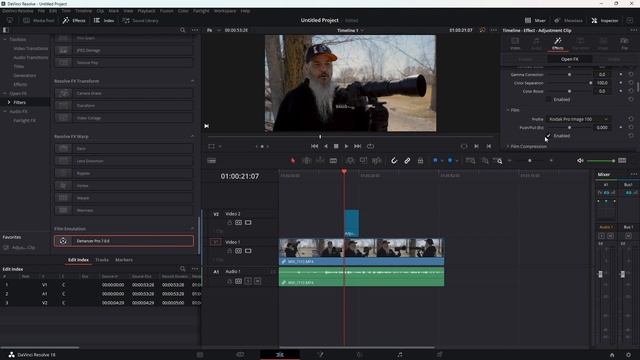Select Video Transitions in Toolbox
This screenshot has width=640, height=360.
coord(31,49)
